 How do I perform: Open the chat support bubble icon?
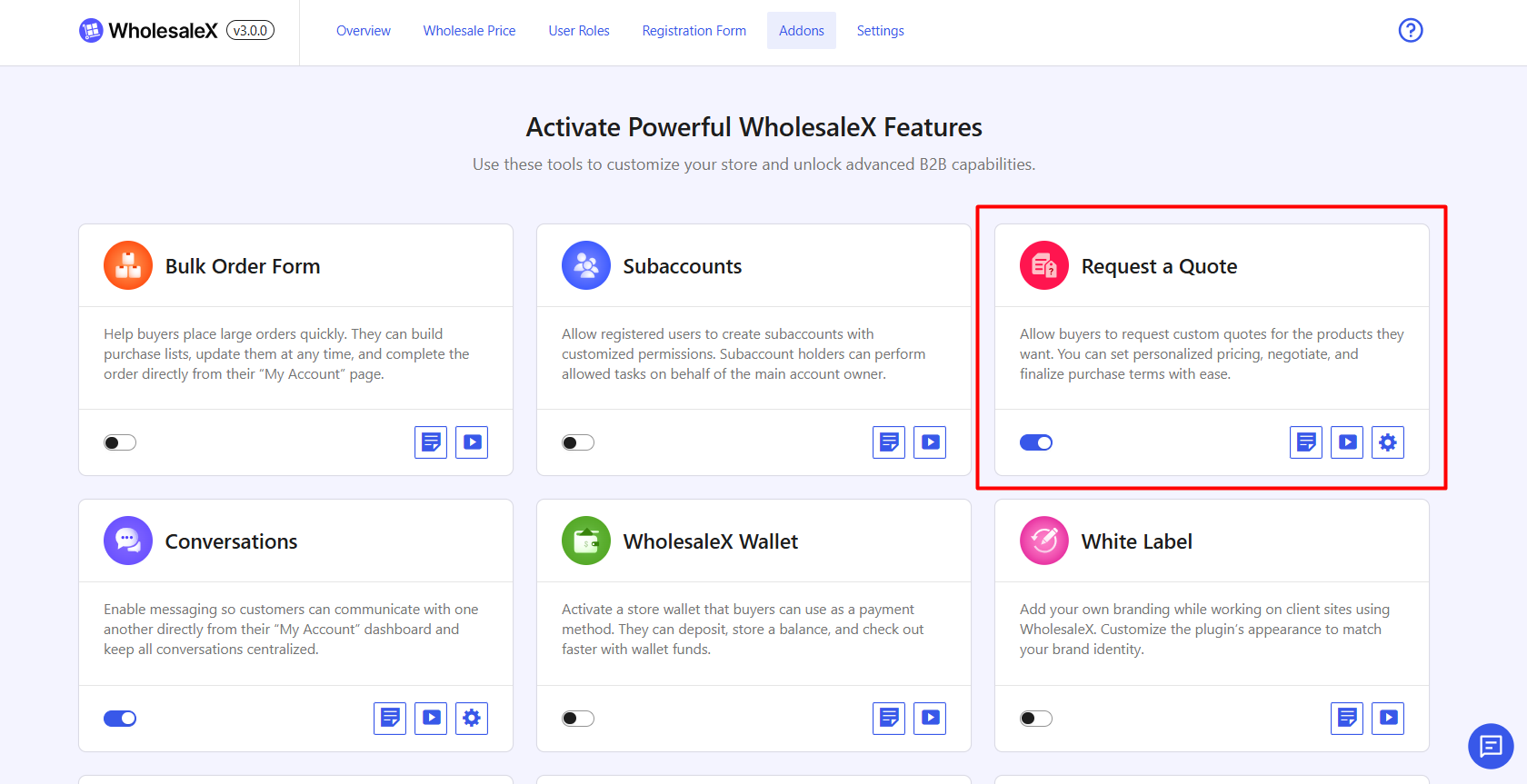click(x=1491, y=746)
